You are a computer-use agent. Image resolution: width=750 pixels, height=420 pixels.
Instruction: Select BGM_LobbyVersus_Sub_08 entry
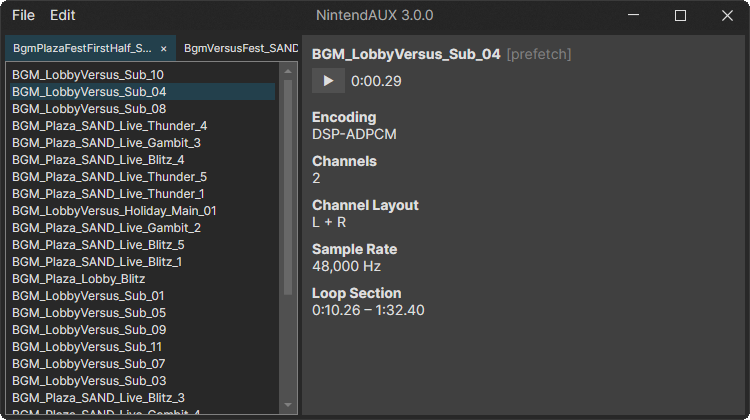click(143, 109)
